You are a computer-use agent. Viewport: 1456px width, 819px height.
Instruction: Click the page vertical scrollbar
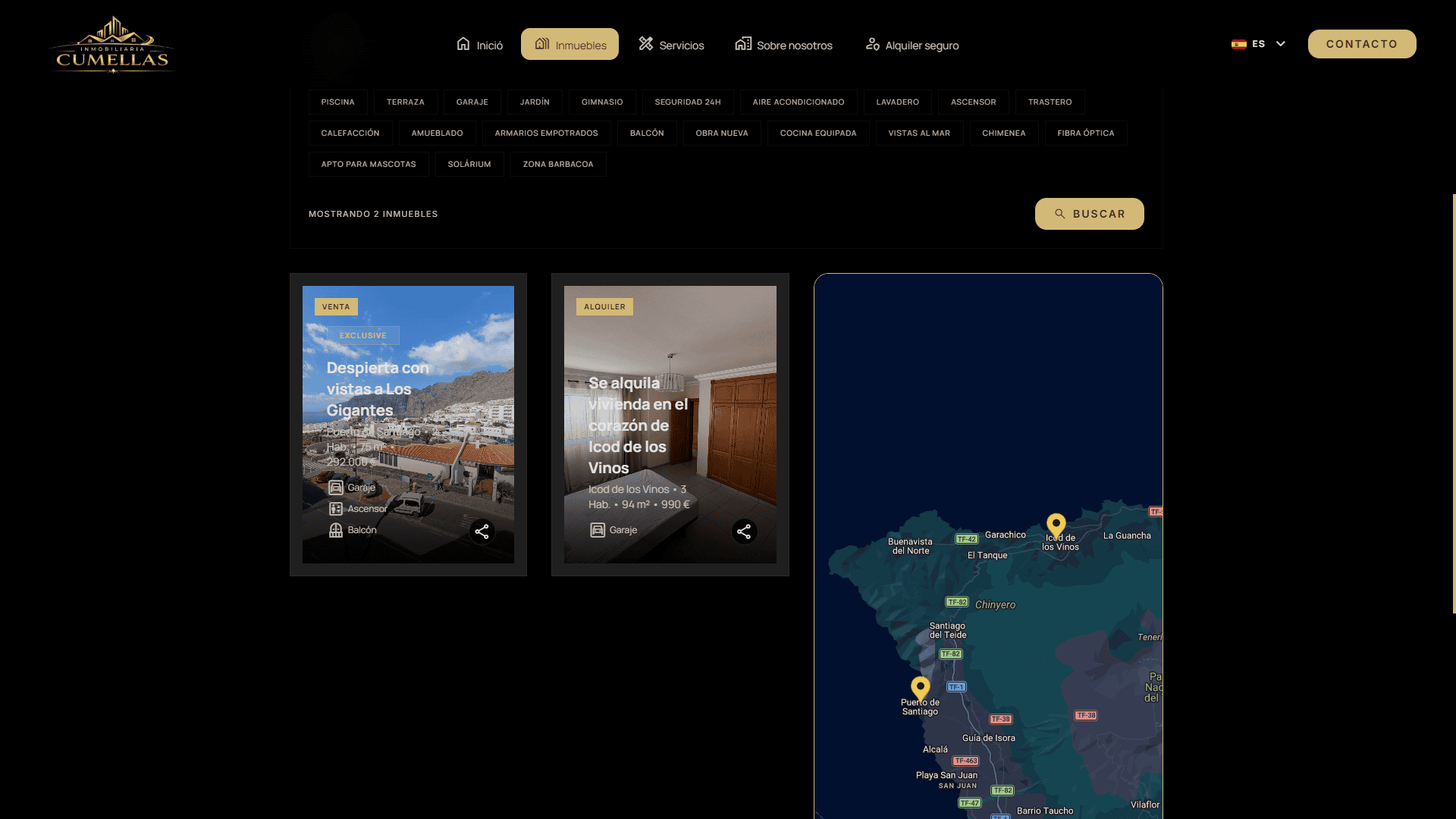[1454, 403]
